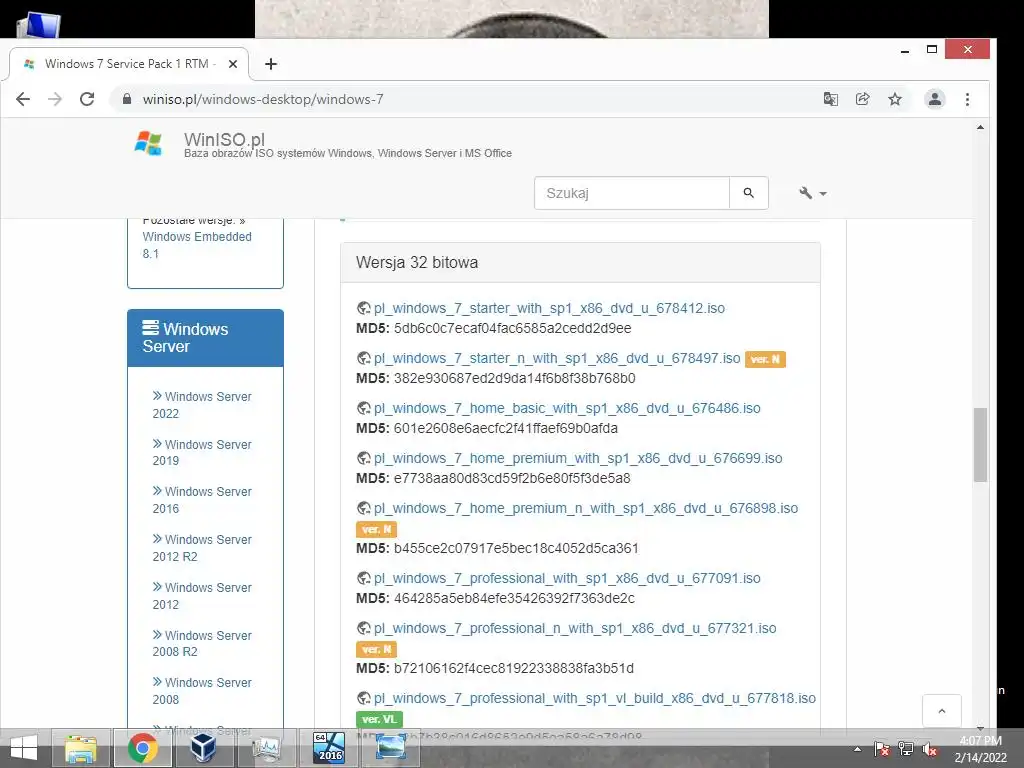Open File Explorer from taskbar
The width and height of the screenshot is (1024, 768).
pos(80,748)
